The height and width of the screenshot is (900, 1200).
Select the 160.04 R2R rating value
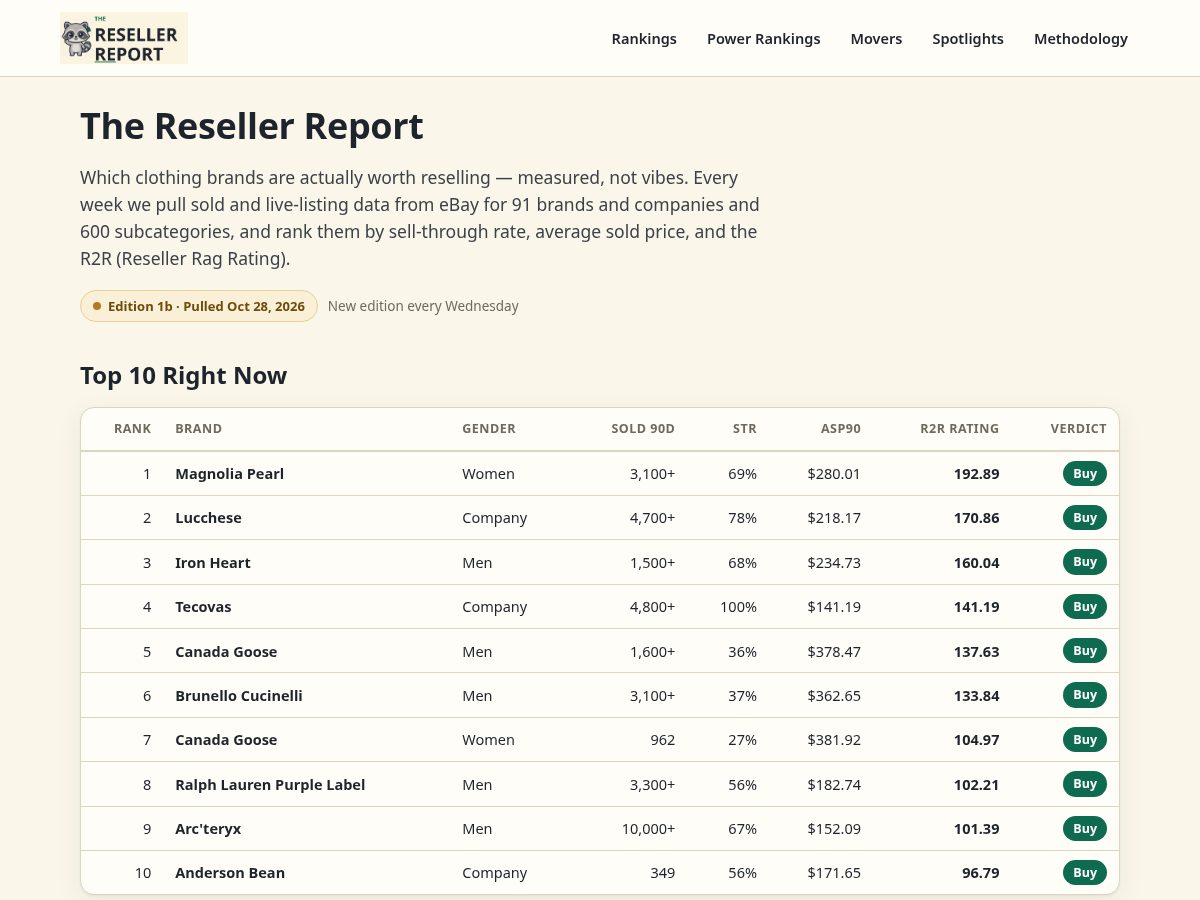(977, 563)
